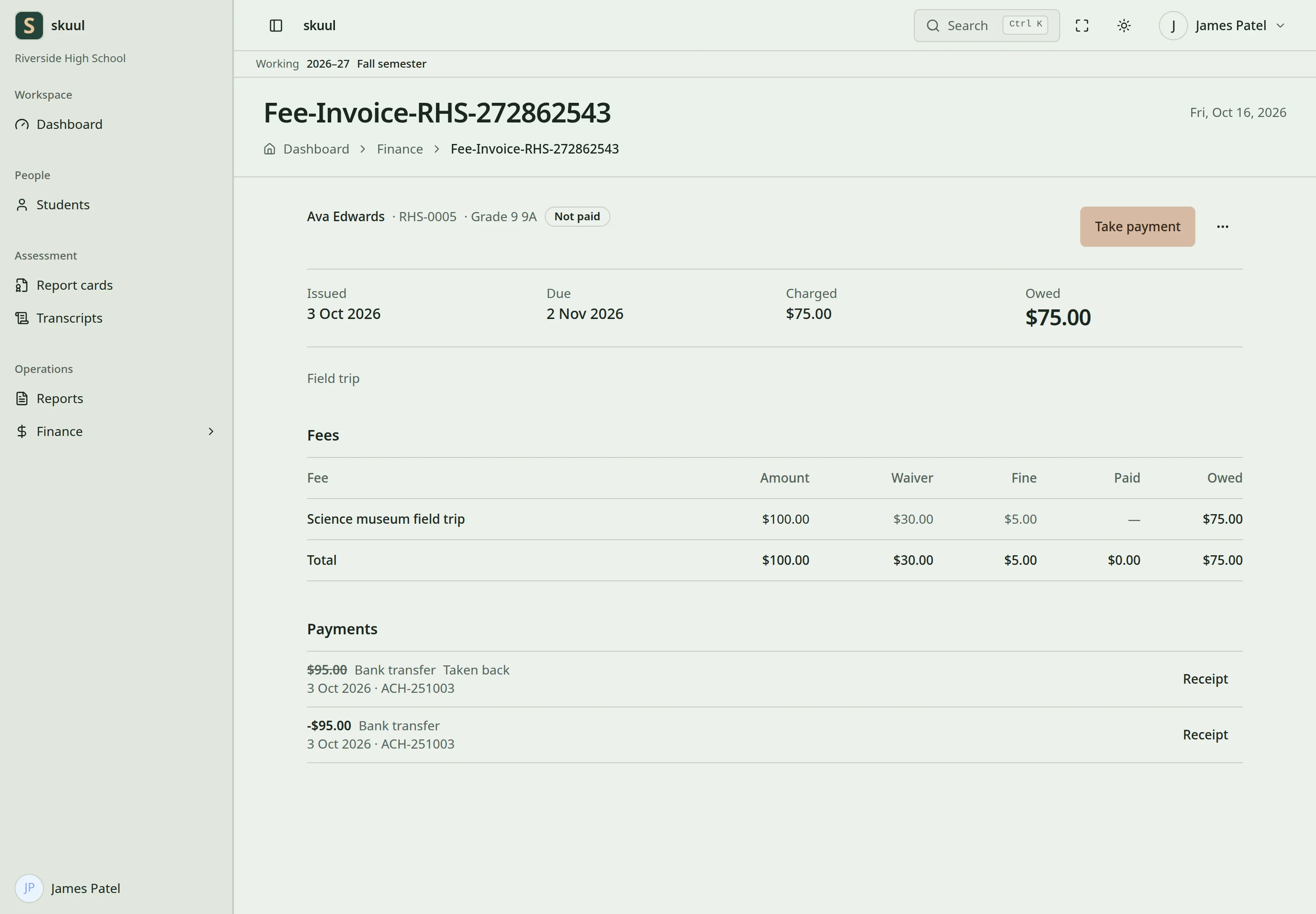Click the Students person icon
The width and height of the screenshot is (1316, 914).
[x=22, y=204]
